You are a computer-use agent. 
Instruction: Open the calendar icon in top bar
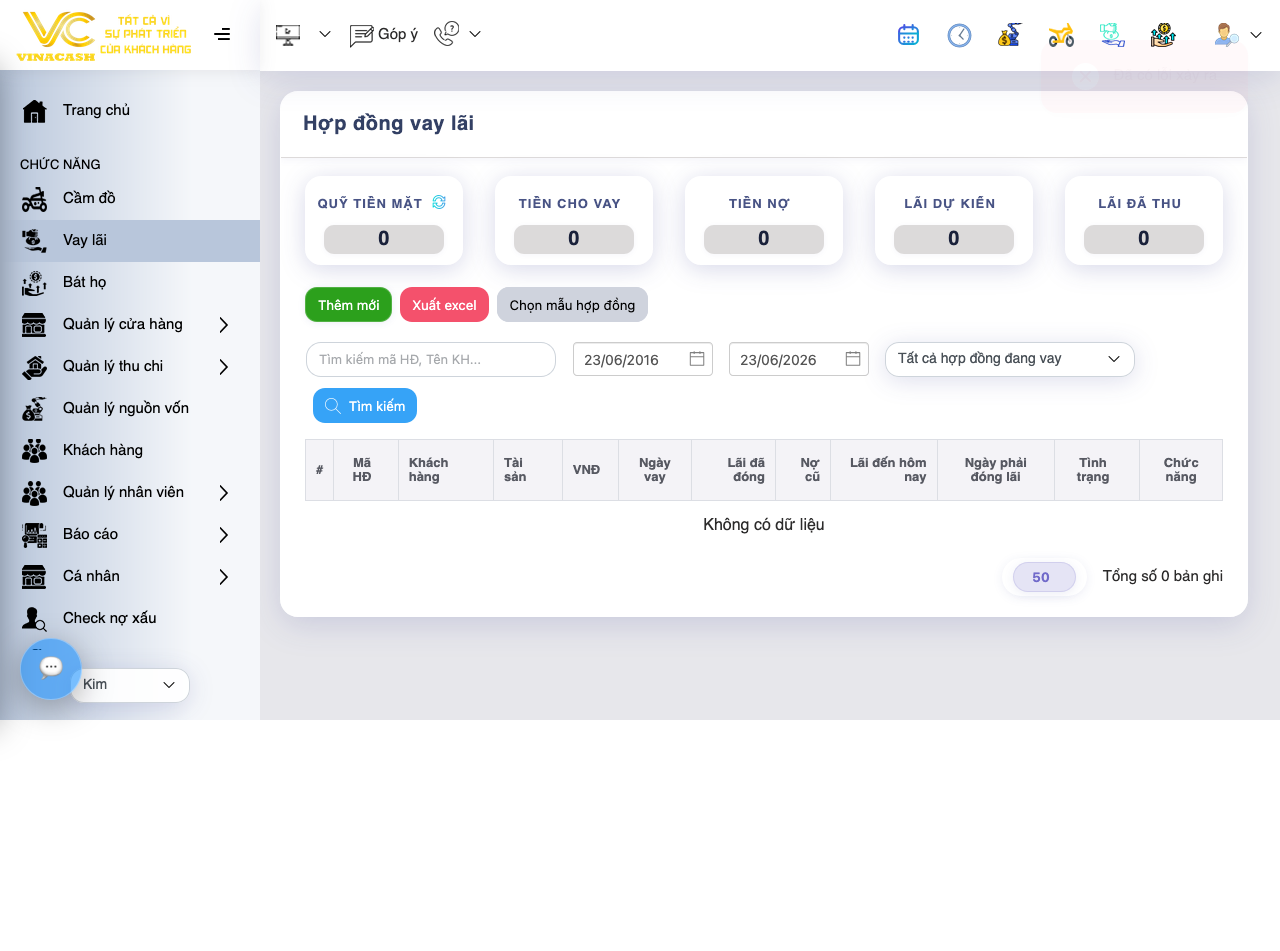pyautogui.click(x=908, y=35)
